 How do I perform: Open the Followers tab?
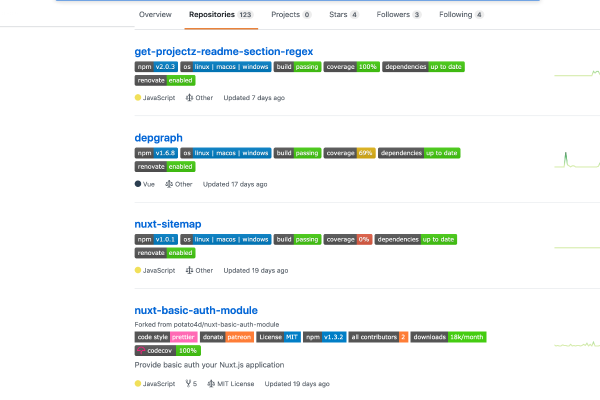(x=398, y=15)
